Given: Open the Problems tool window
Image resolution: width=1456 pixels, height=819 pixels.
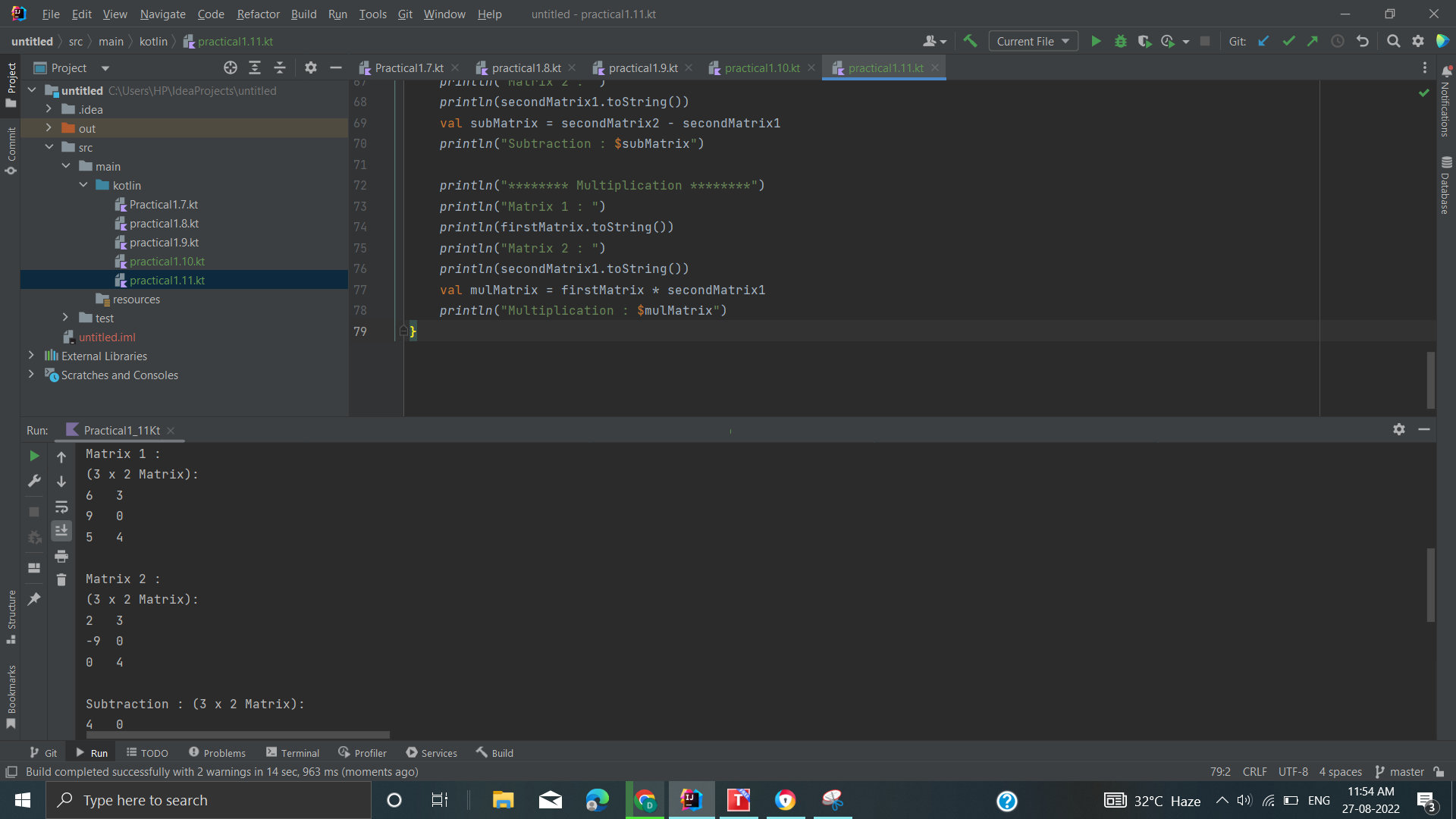Looking at the screenshot, I should coord(224,752).
